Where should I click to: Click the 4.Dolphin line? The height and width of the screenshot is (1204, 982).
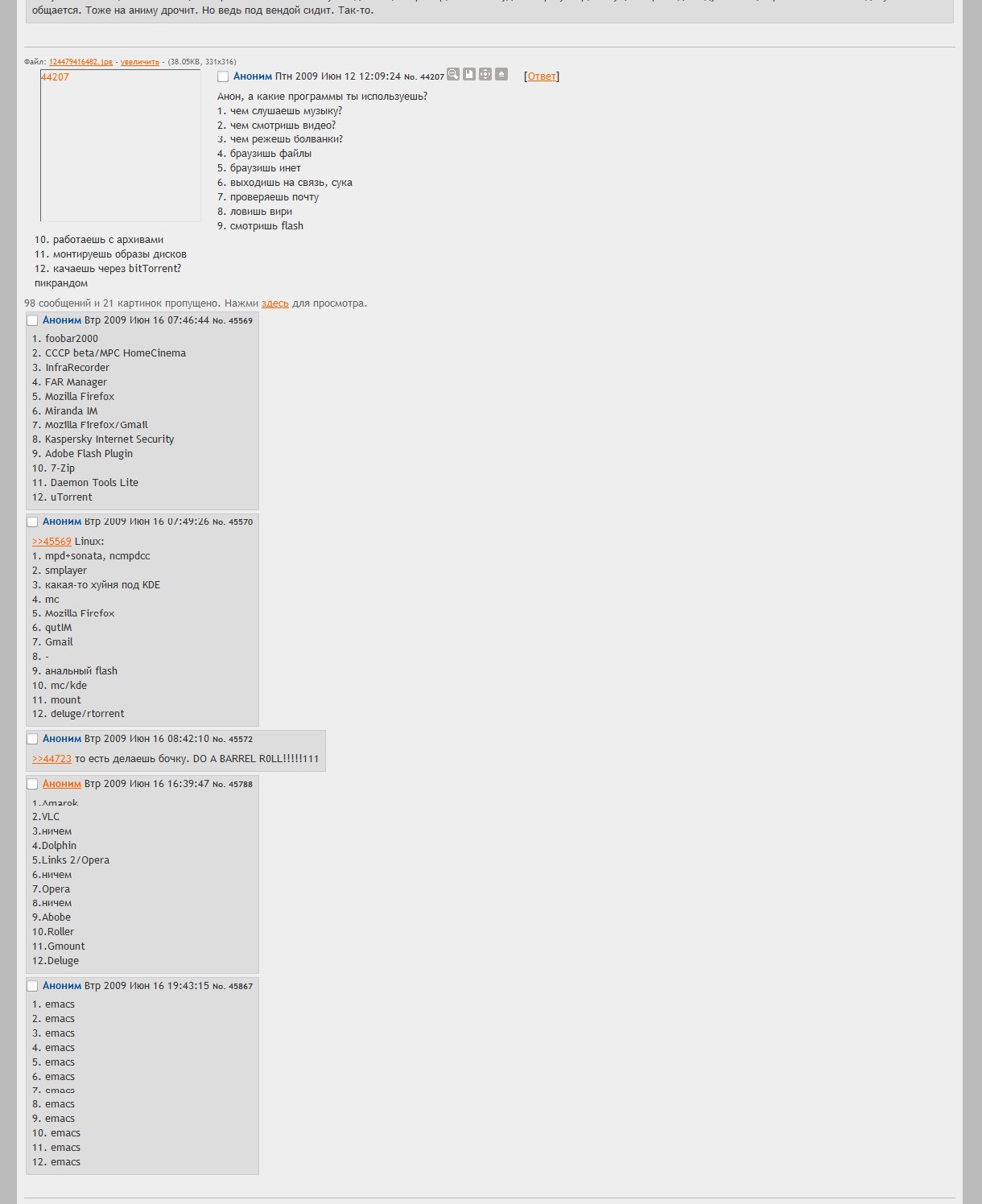[x=54, y=846]
